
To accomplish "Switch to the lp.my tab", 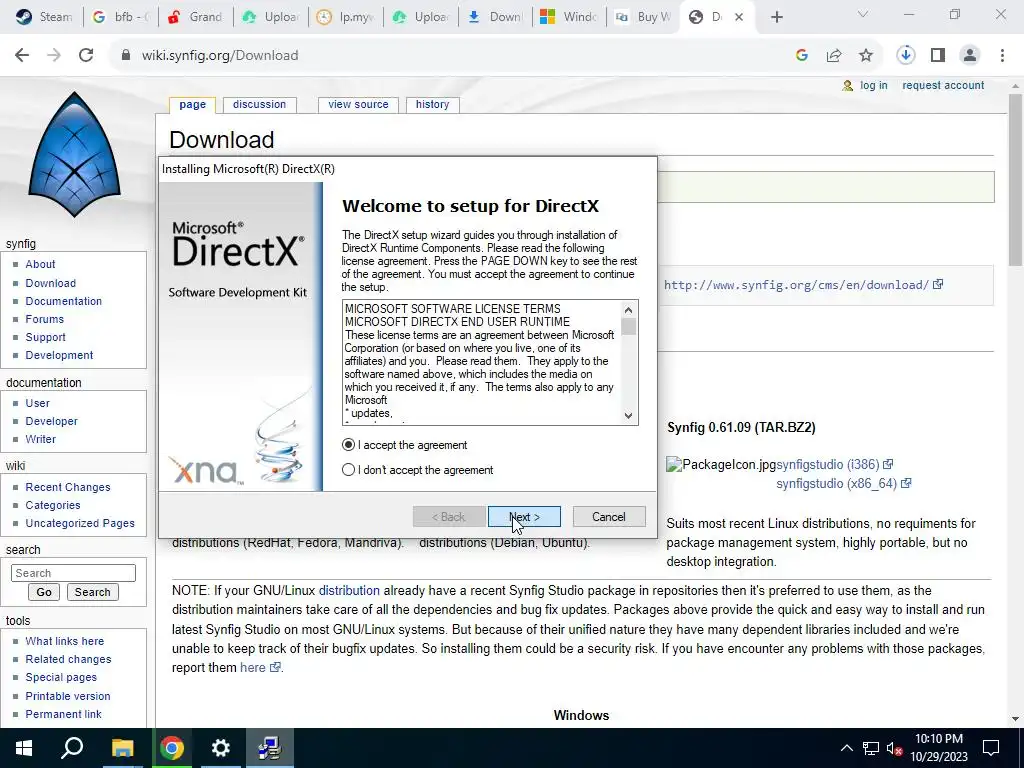I will click(346, 17).
